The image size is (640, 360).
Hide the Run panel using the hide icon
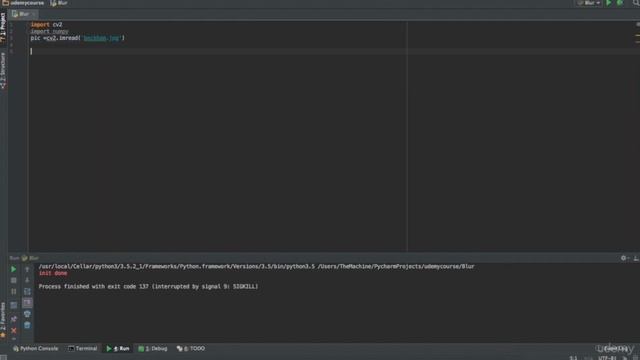pyautogui.click(x=636, y=258)
